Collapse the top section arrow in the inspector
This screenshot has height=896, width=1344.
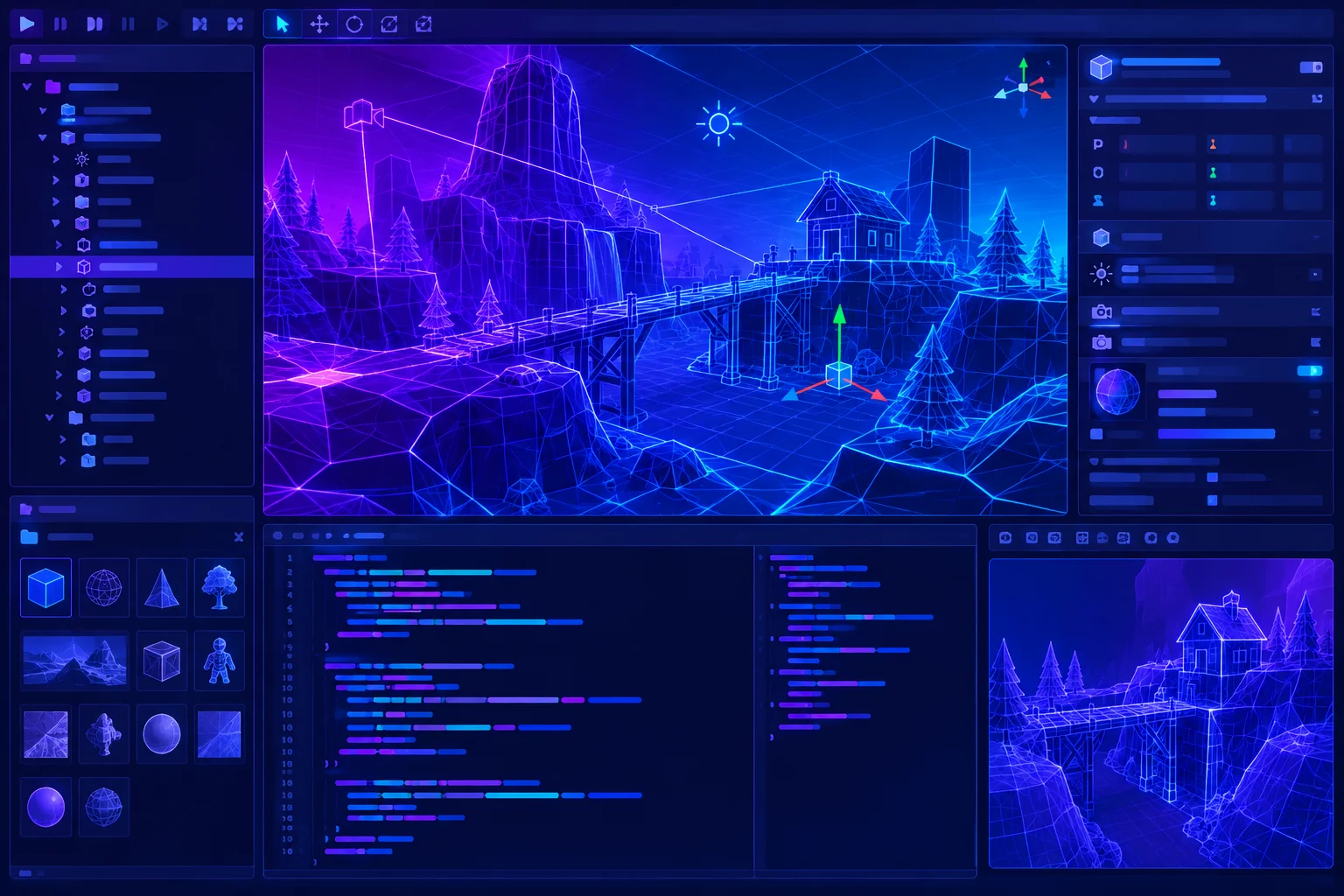[1094, 99]
